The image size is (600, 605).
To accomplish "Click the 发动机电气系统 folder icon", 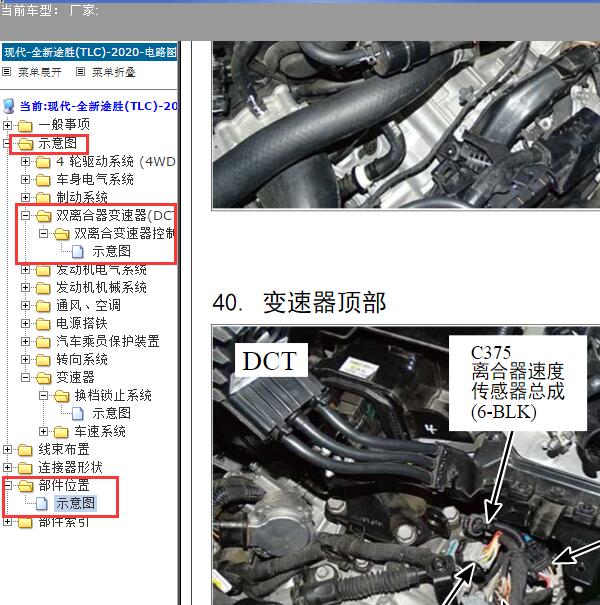I will pyautogui.click(x=43, y=270).
